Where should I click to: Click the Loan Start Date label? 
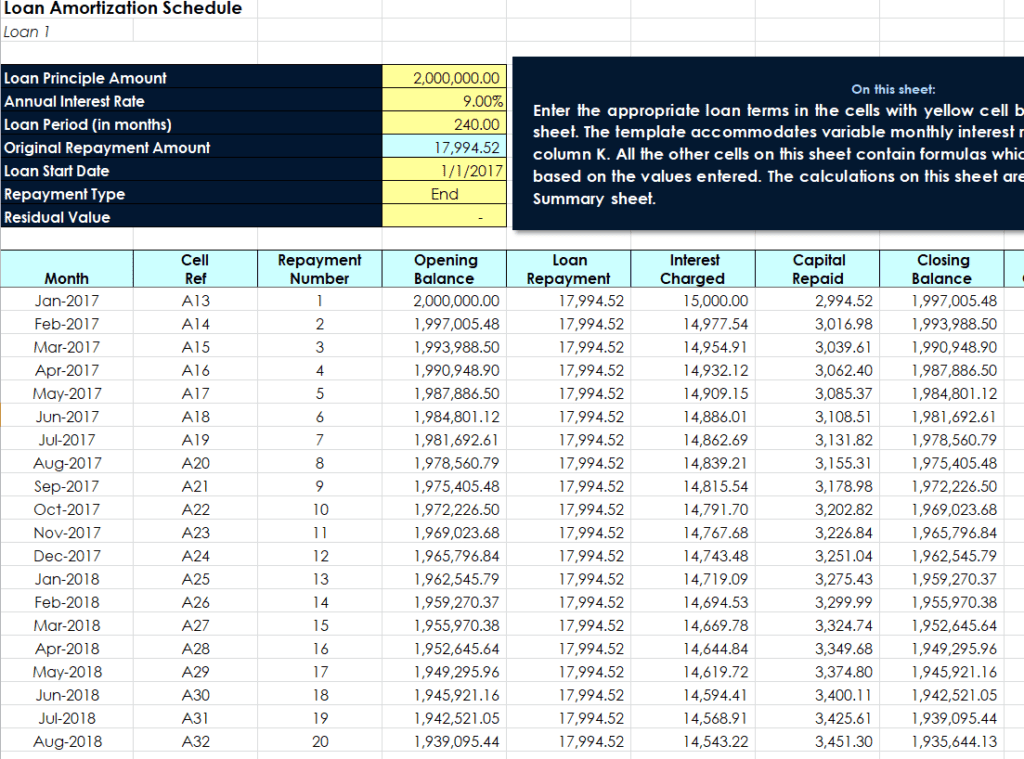pos(56,171)
